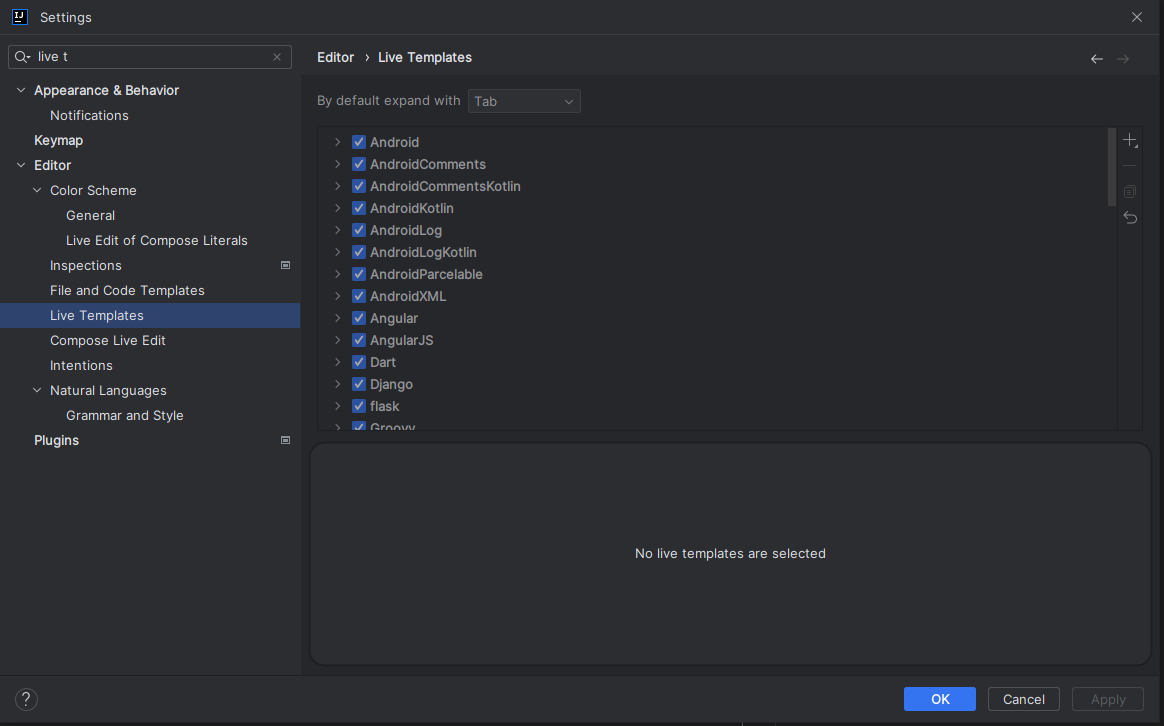Open the Keymap settings page
The image size is (1164, 726).
point(58,140)
